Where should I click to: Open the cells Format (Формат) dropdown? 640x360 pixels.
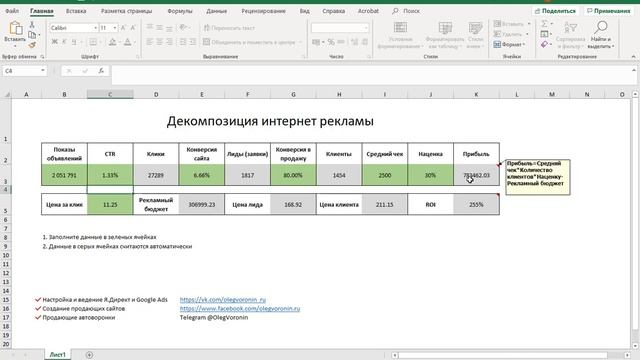click(x=509, y=44)
